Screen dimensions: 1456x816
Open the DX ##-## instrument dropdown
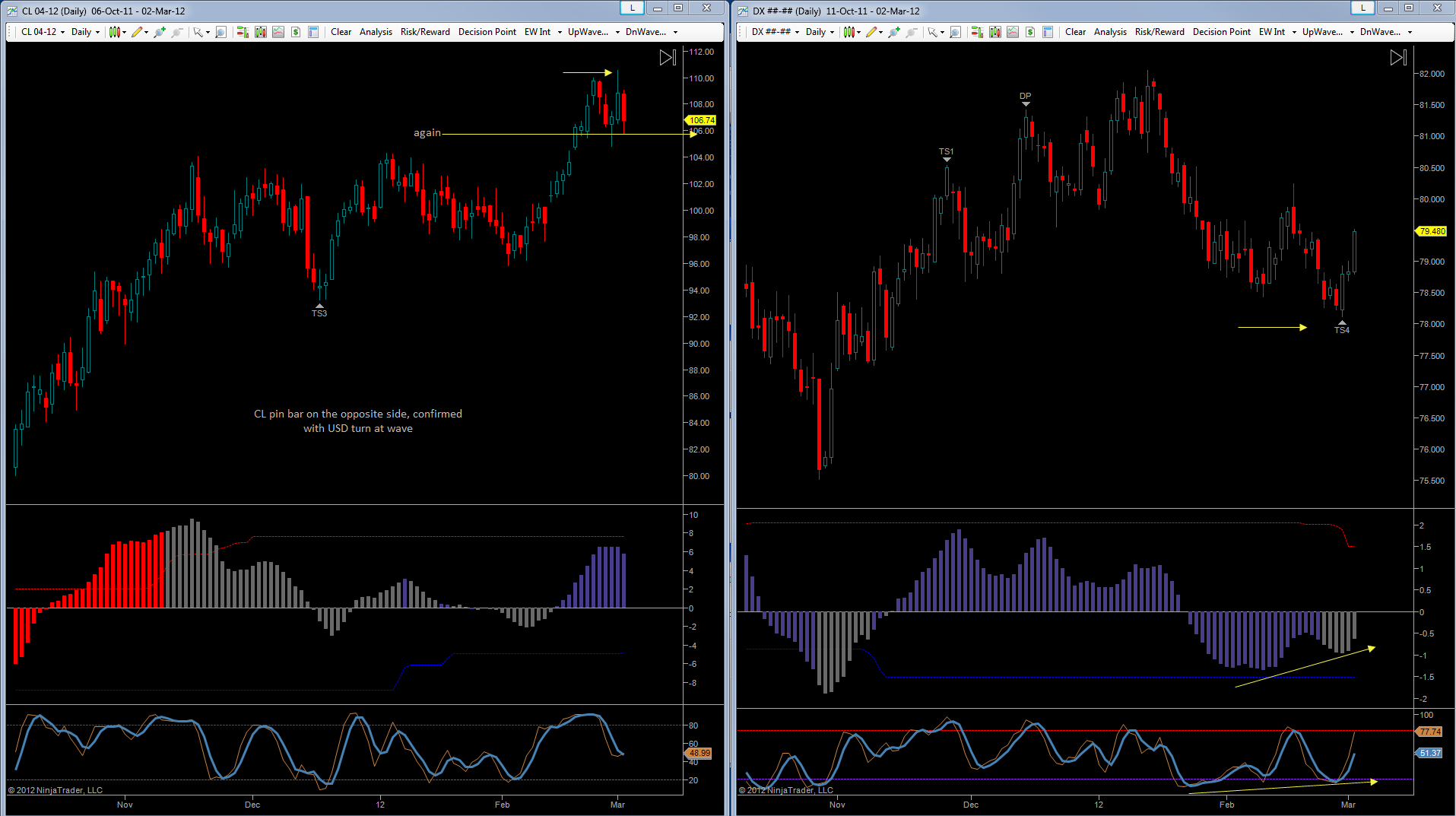775,32
